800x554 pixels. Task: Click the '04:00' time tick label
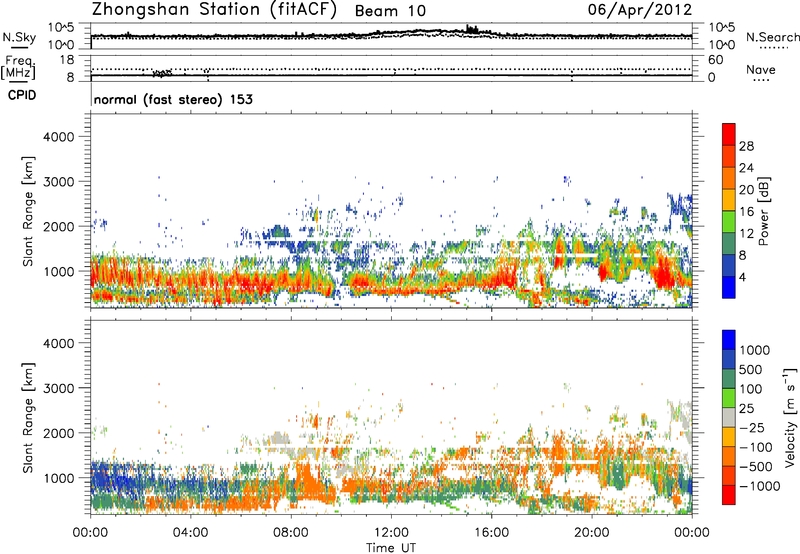pyautogui.click(x=190, y=533)
